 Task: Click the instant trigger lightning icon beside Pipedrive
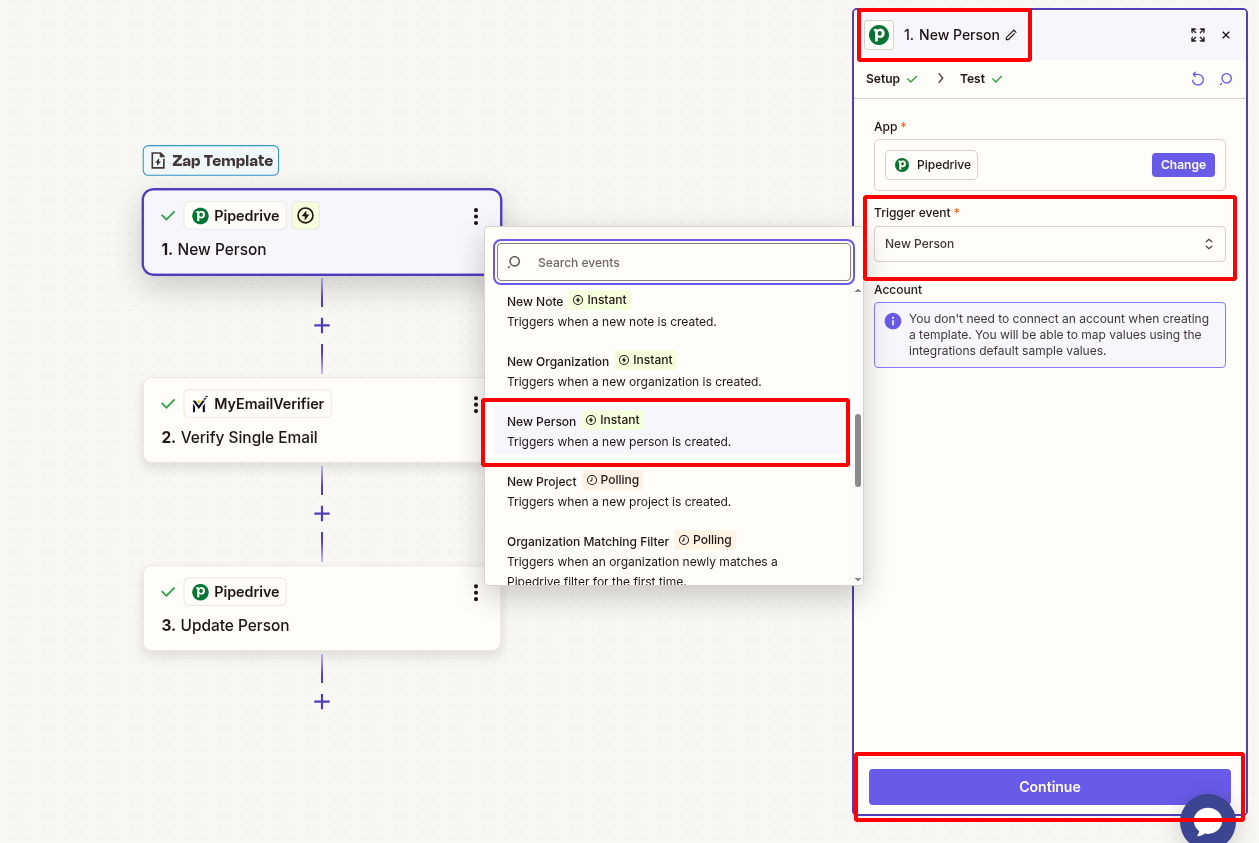pos(305,215)
